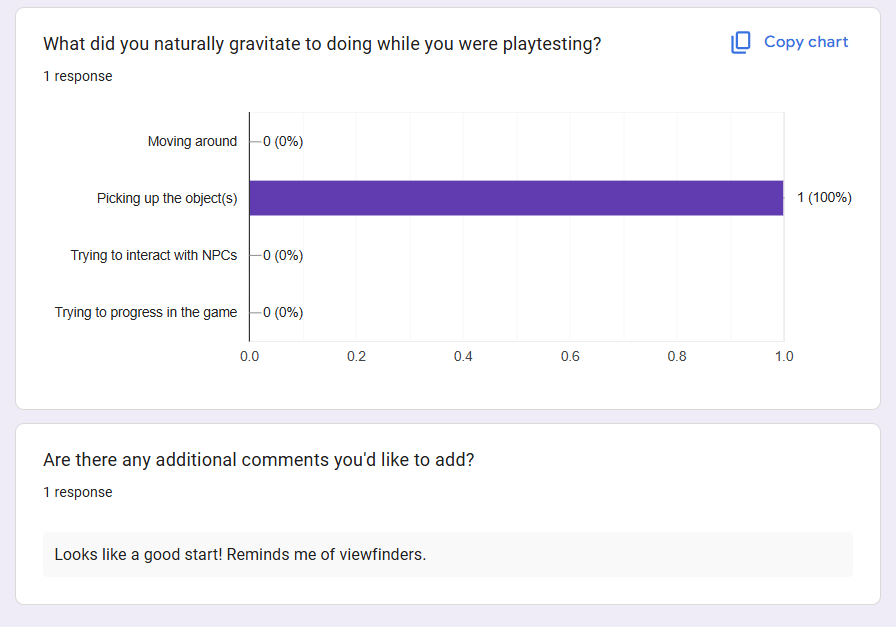Viewport: 896px width, 627px height.
Task: Click the 1 response text under chart title
Action: 78,76
